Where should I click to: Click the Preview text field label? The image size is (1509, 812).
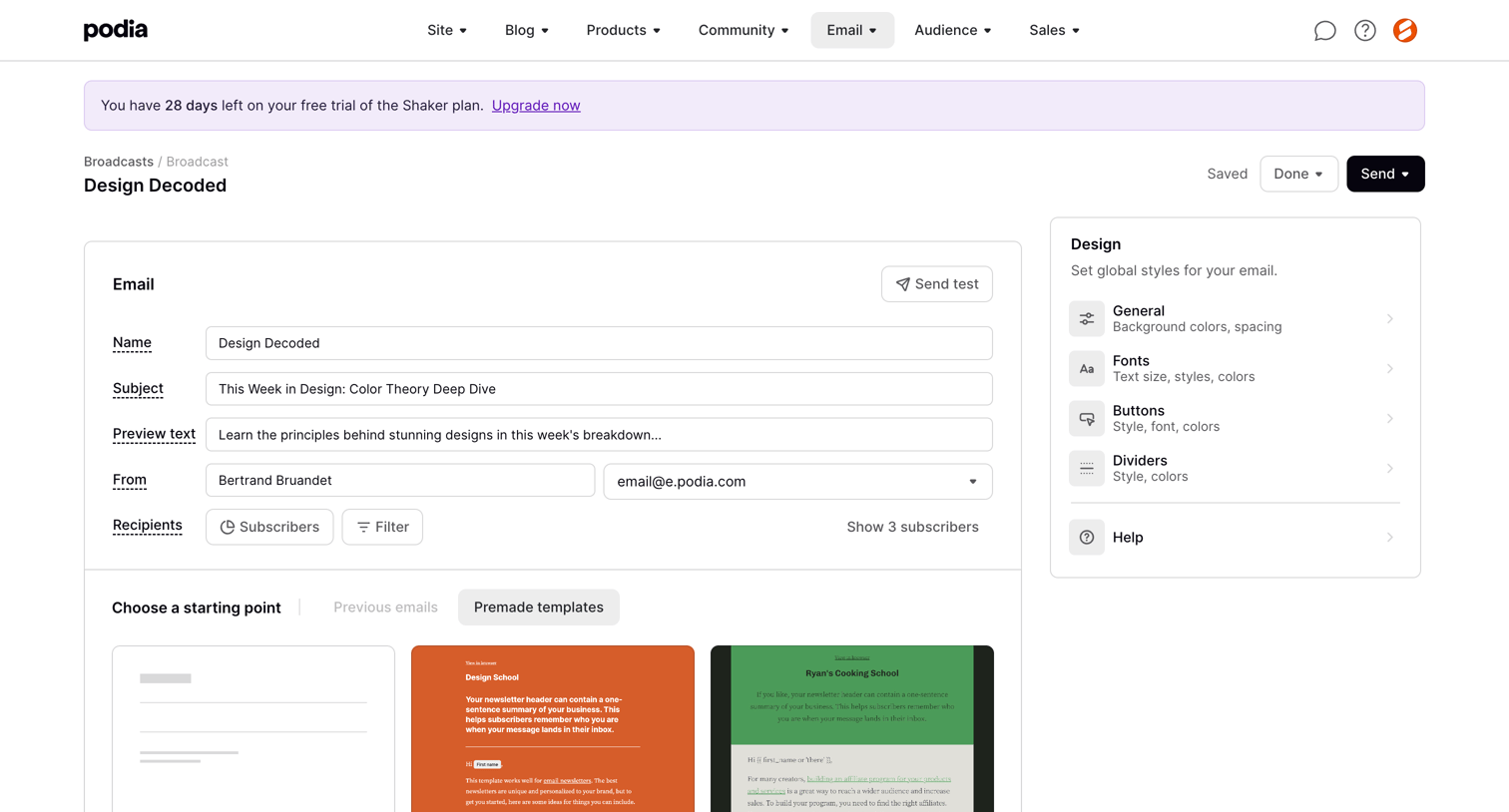click(x=154, y=434)
